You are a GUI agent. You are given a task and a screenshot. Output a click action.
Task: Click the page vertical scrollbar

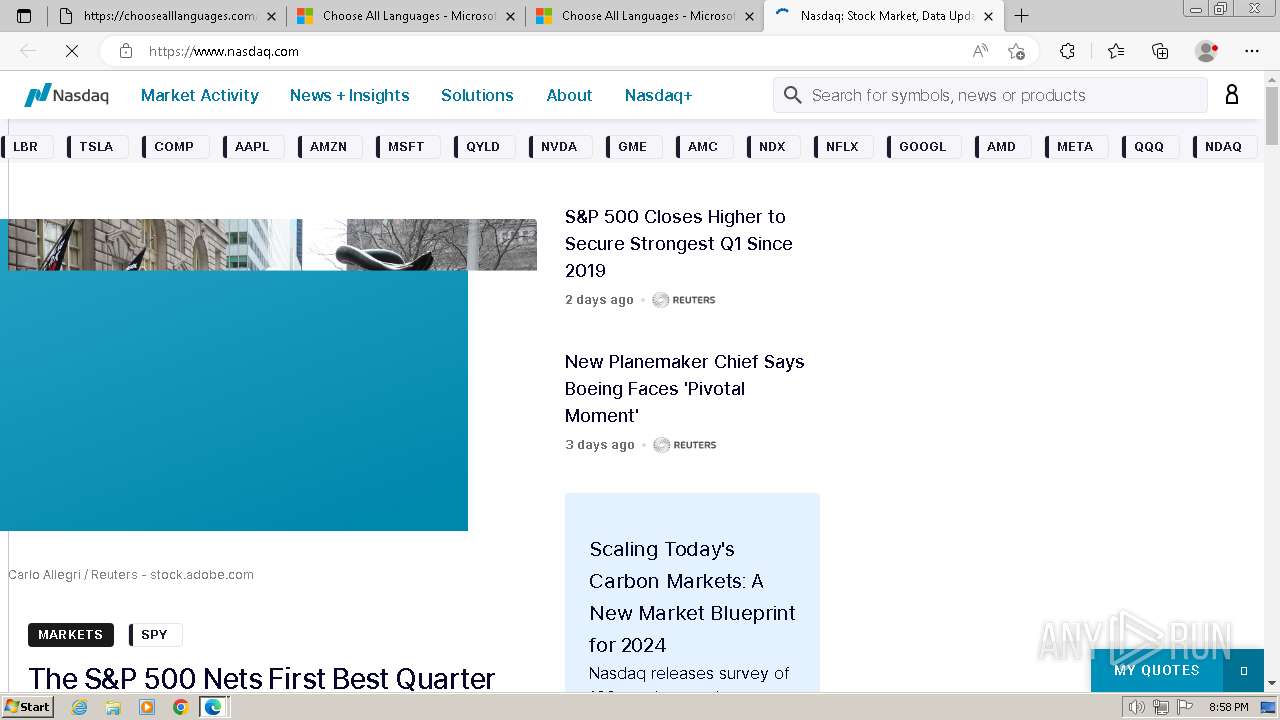point(1272,380)
